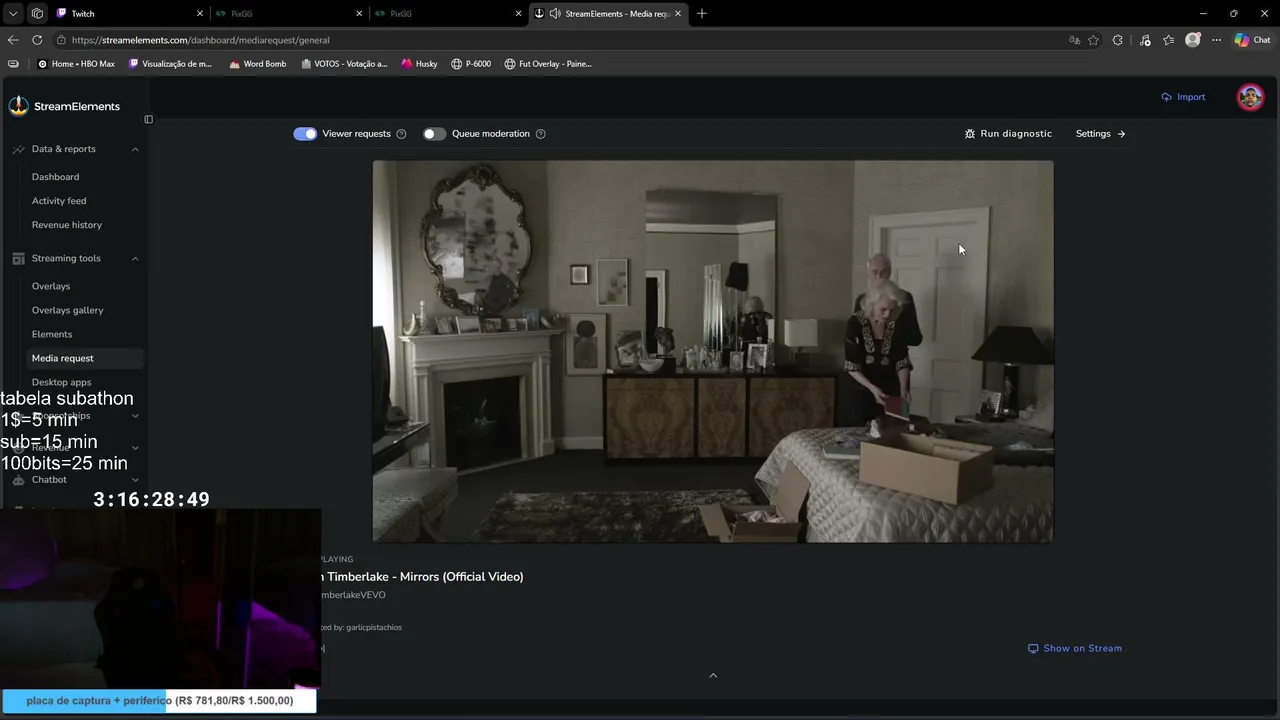Open the Copilot Chat button
Image resolution: width=1280 pixels, height=720 pixels.
1252,40
